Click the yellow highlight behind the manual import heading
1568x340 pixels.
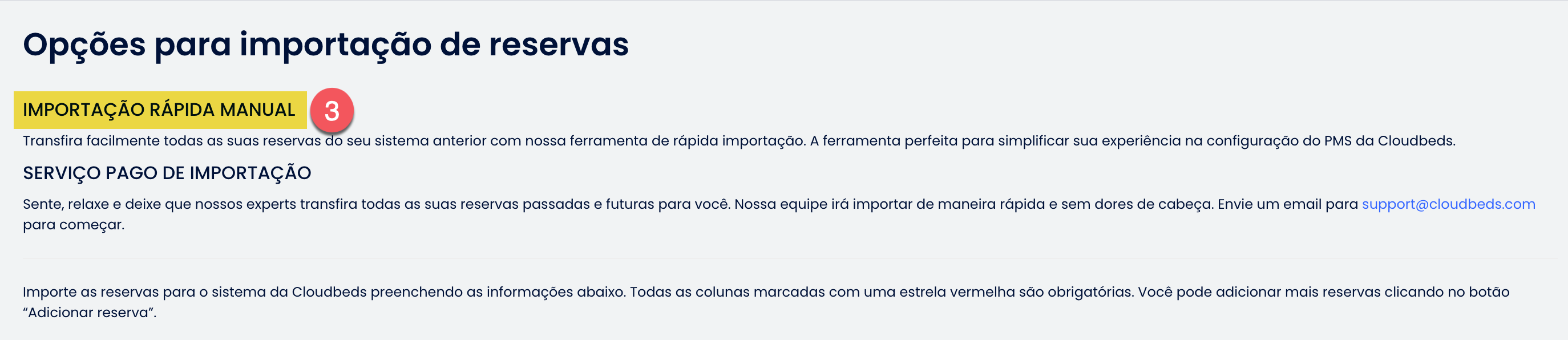tap(160, 110)
